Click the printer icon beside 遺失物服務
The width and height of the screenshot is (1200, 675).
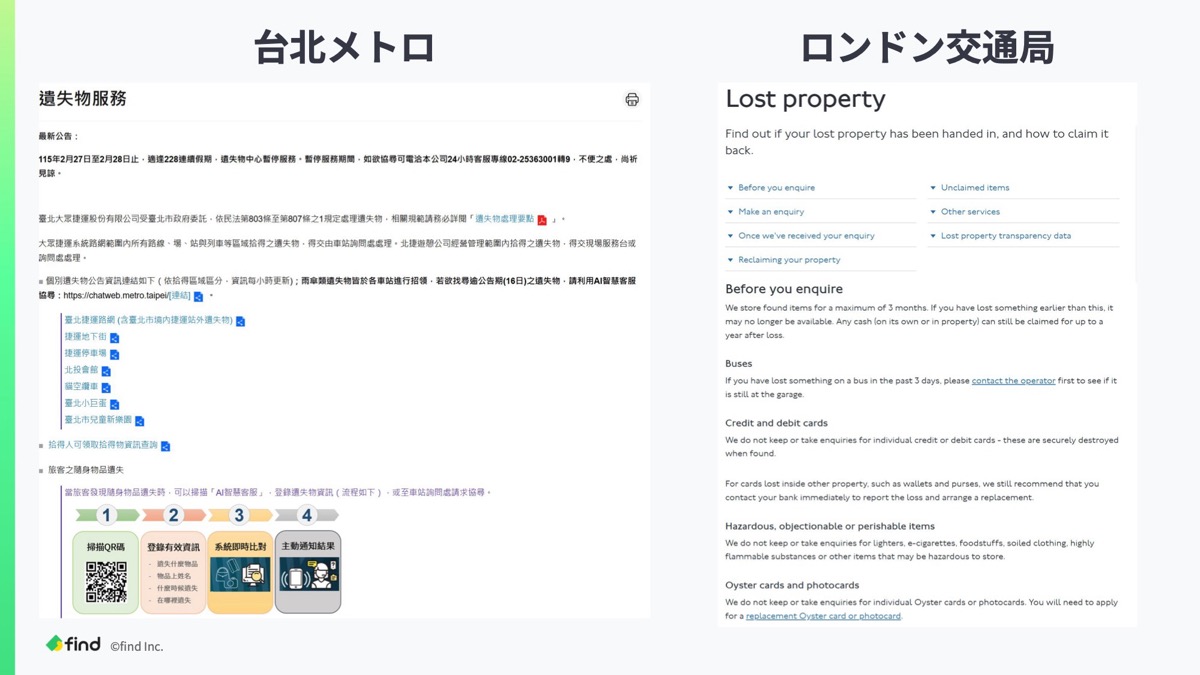[632, 100]
